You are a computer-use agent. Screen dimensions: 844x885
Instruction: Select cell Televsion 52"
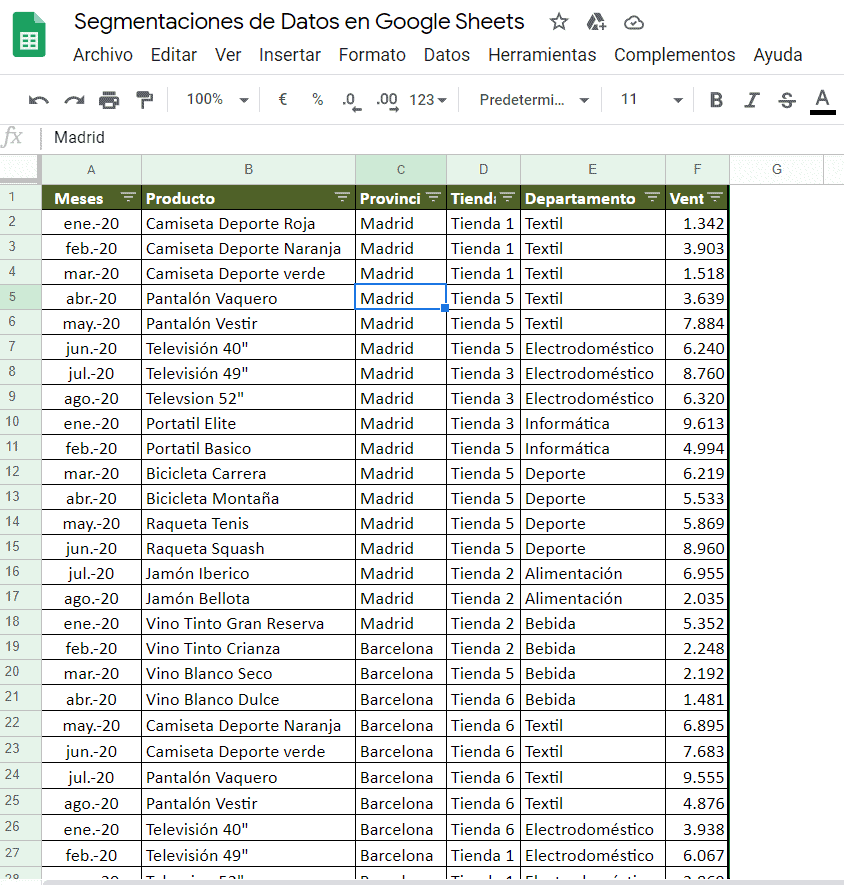pos(248,398)
